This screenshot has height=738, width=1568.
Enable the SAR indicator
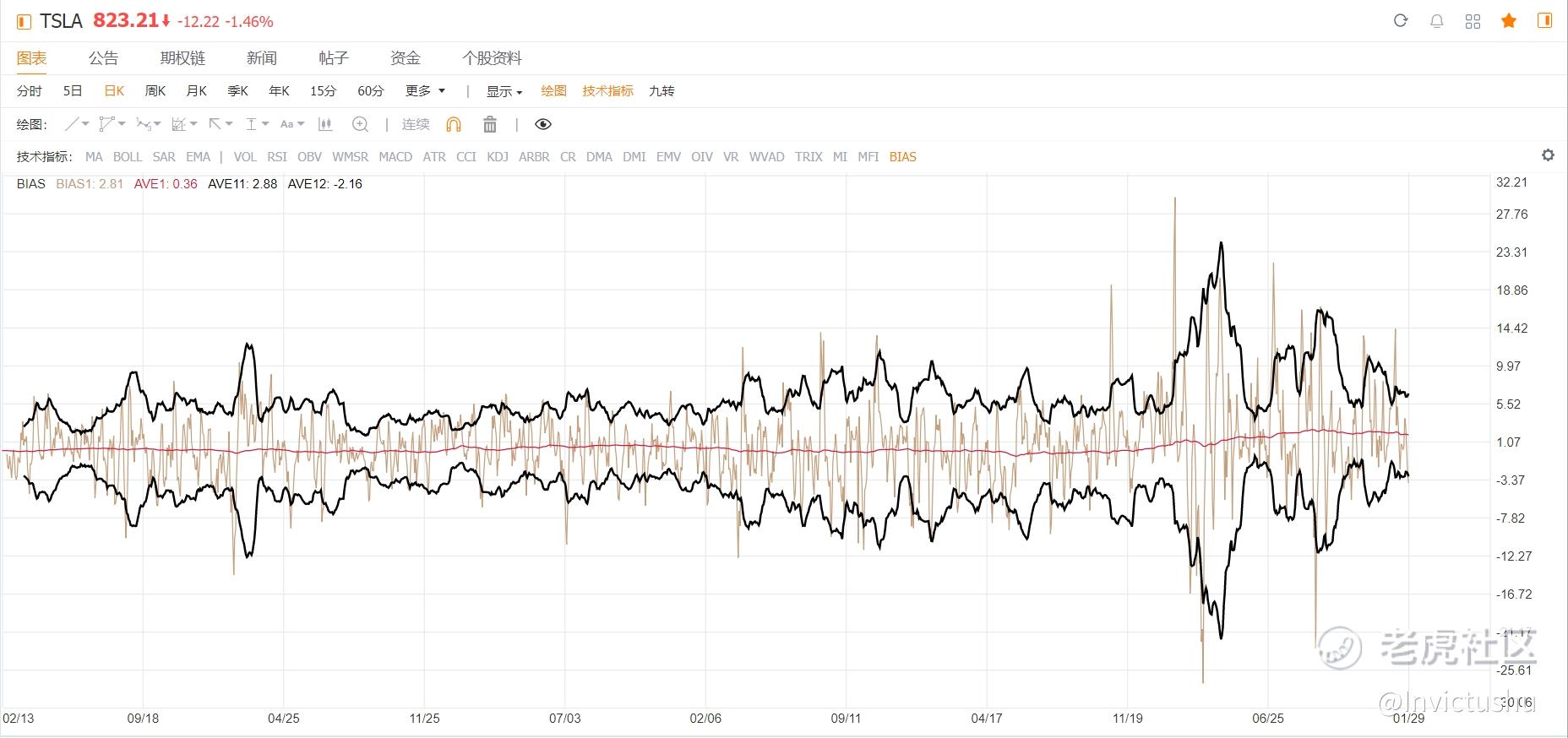(x=164, y=157)
